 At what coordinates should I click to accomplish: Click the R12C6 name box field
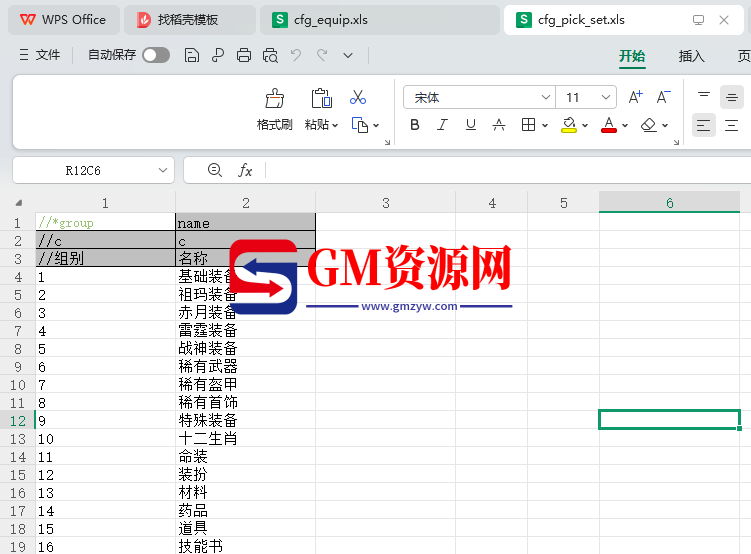(92, 171)
